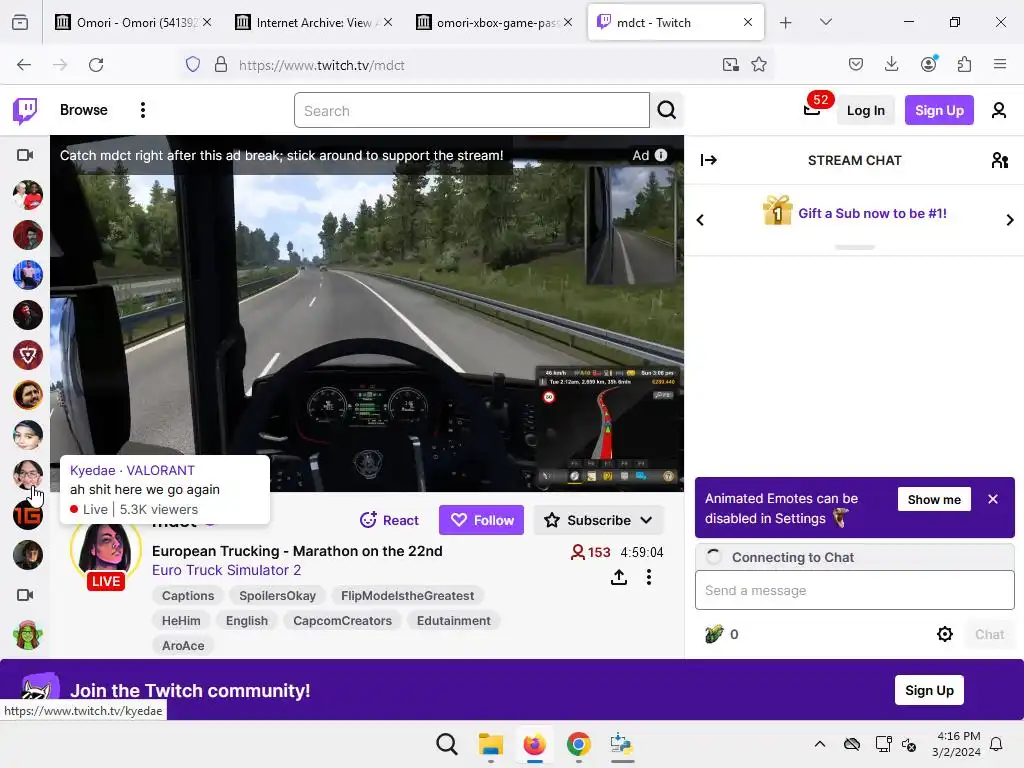1024x768 pixels.
Task: Select the Captions tag
Action: [x=188, y=596]
